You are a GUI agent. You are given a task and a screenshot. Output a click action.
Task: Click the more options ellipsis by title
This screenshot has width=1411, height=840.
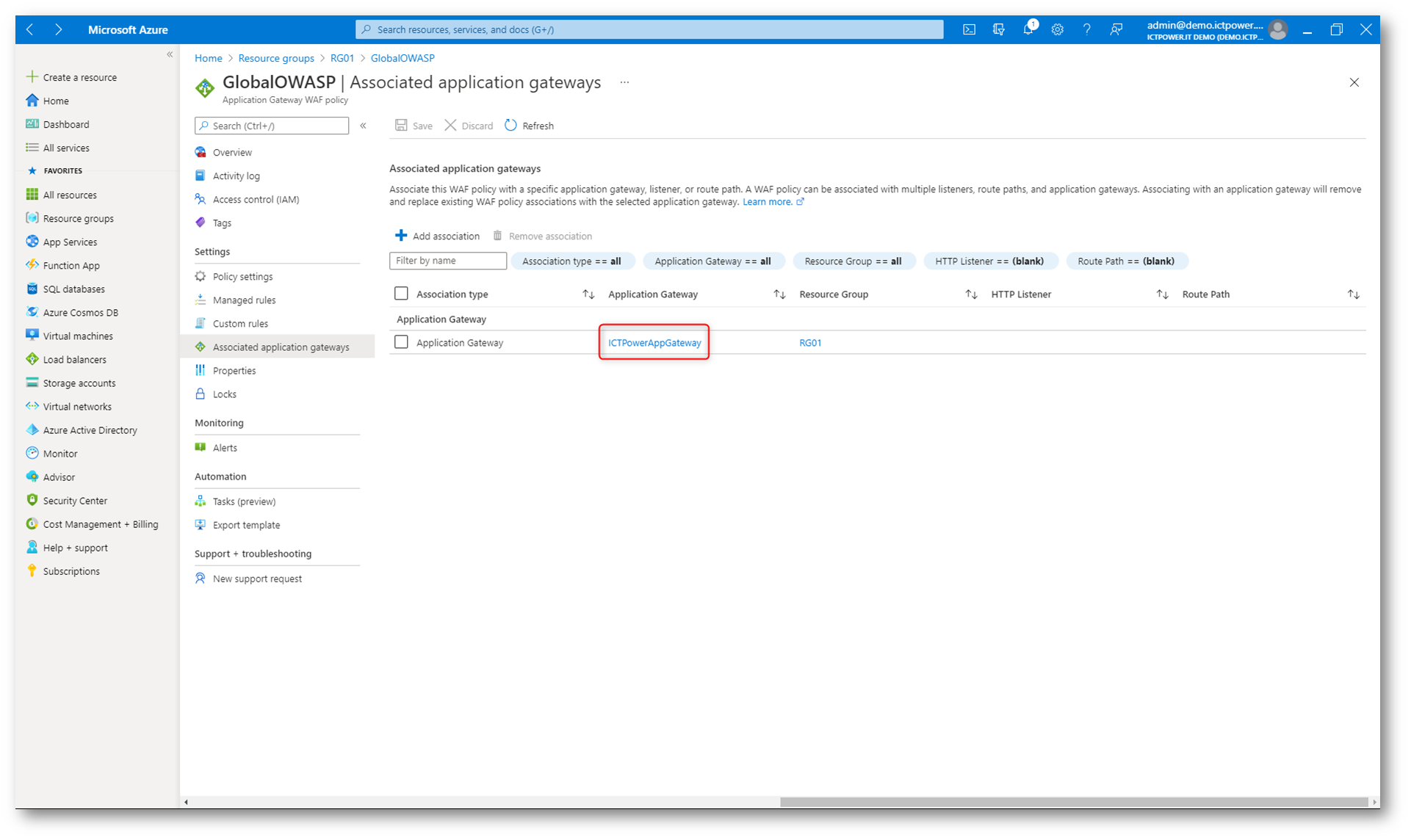point(624,82)
